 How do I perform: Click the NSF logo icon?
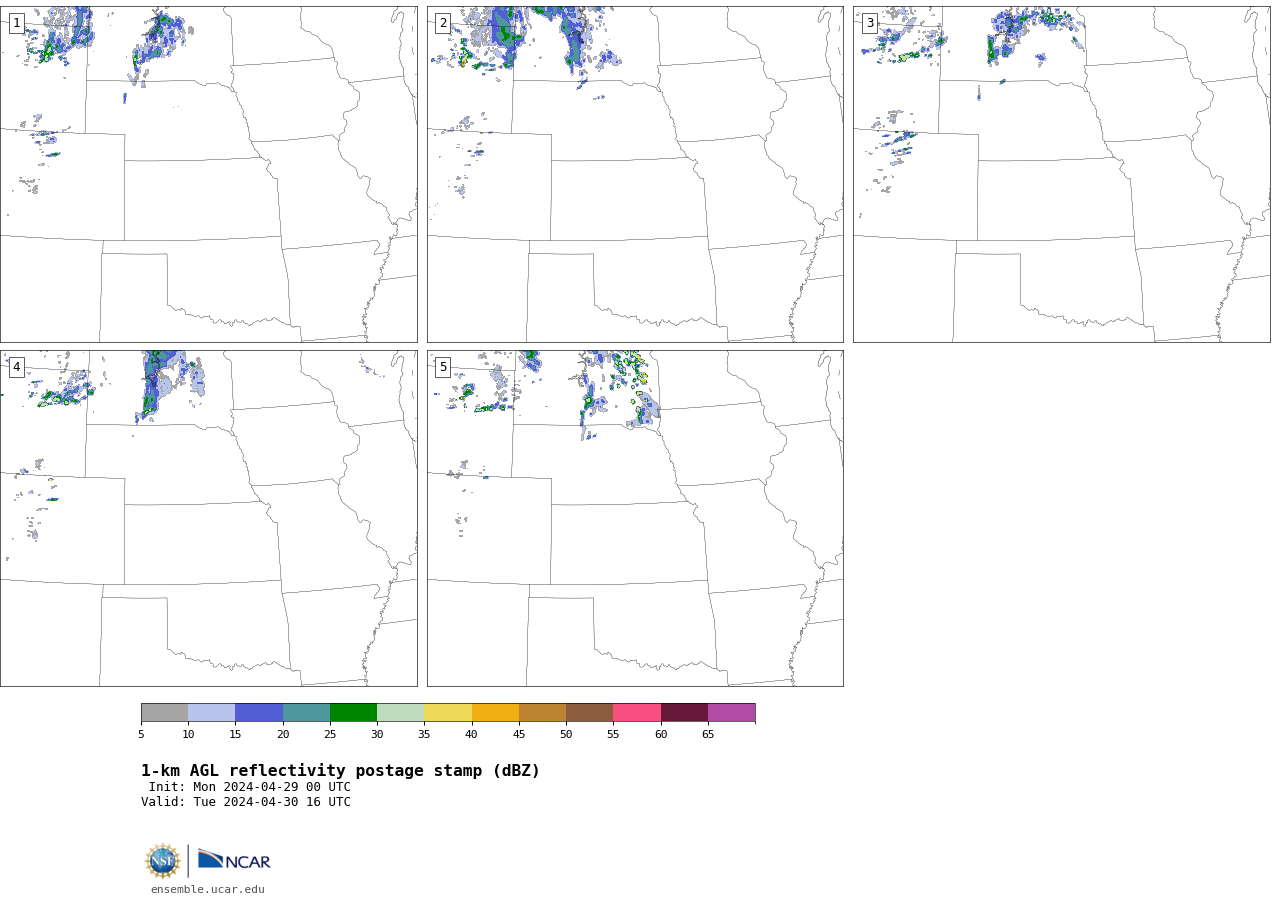click(163, 861)
